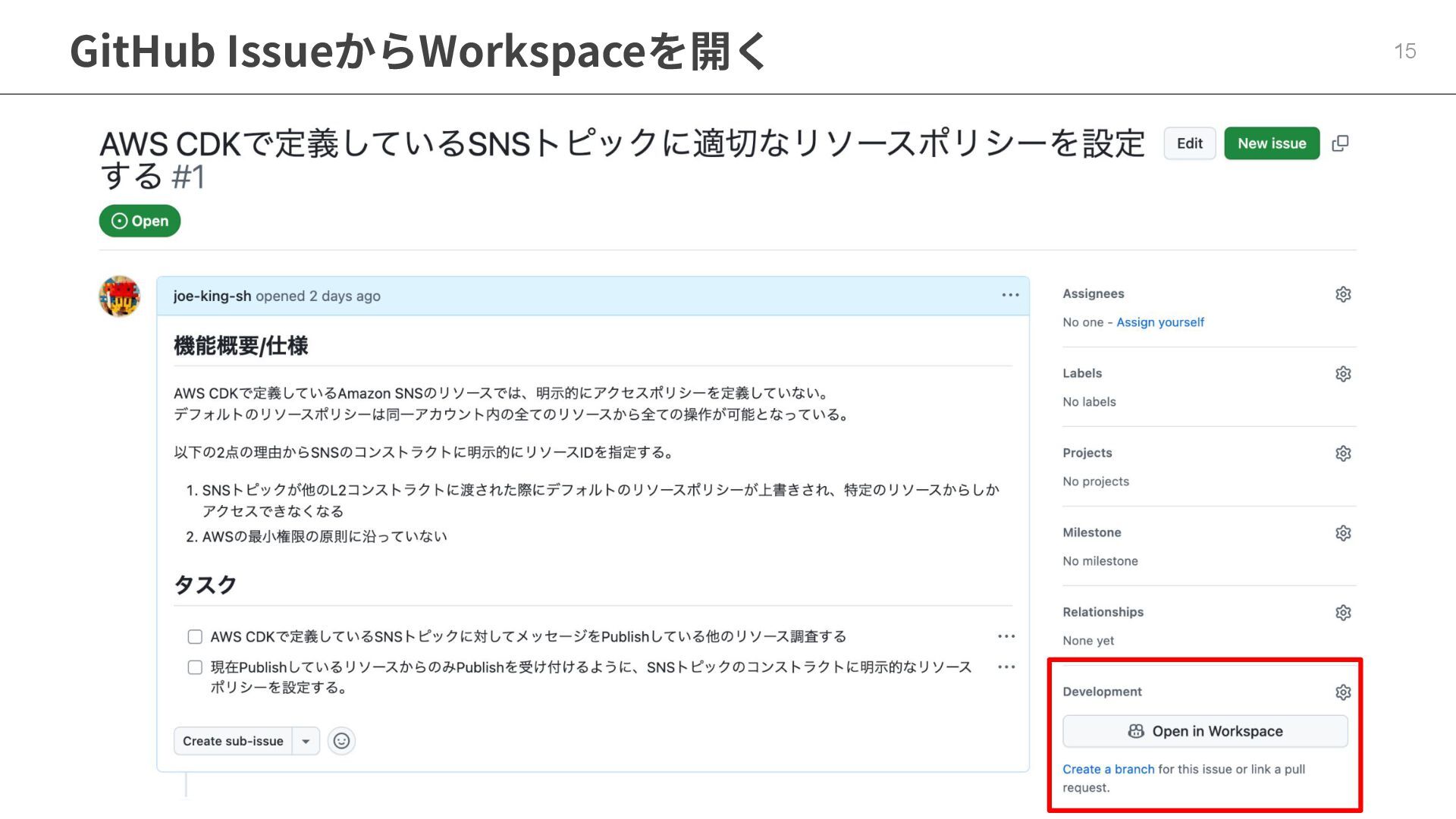Add a reaction with the smiley icon

pos(341,741)
